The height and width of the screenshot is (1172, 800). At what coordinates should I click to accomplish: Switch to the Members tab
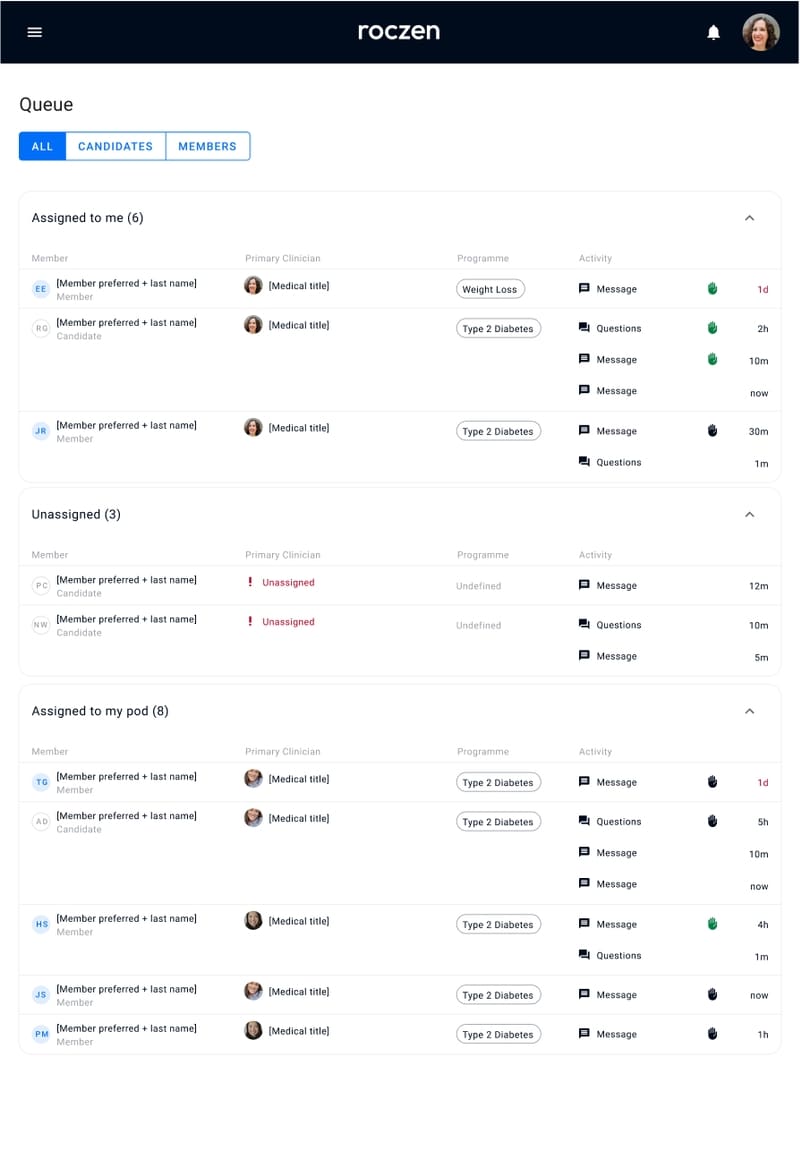point(207,146)
